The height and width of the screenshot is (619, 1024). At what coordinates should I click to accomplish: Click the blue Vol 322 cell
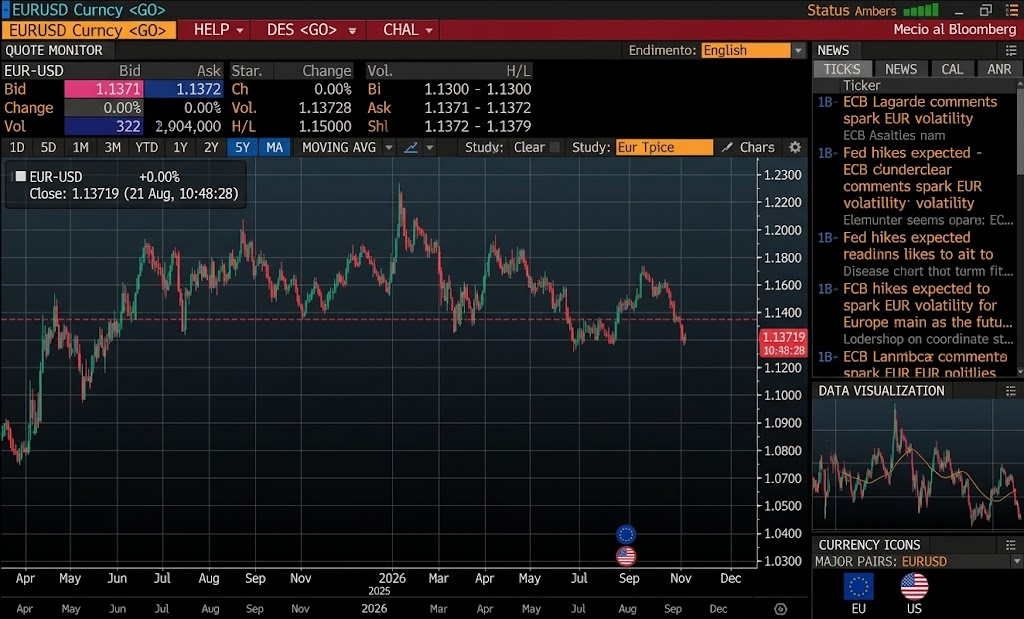tap(104, 126)
